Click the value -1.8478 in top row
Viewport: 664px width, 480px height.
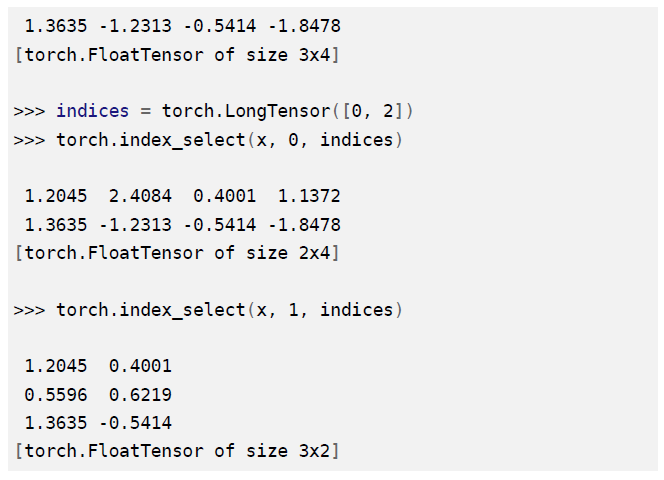pyautogui.click(x=304, y=26)
